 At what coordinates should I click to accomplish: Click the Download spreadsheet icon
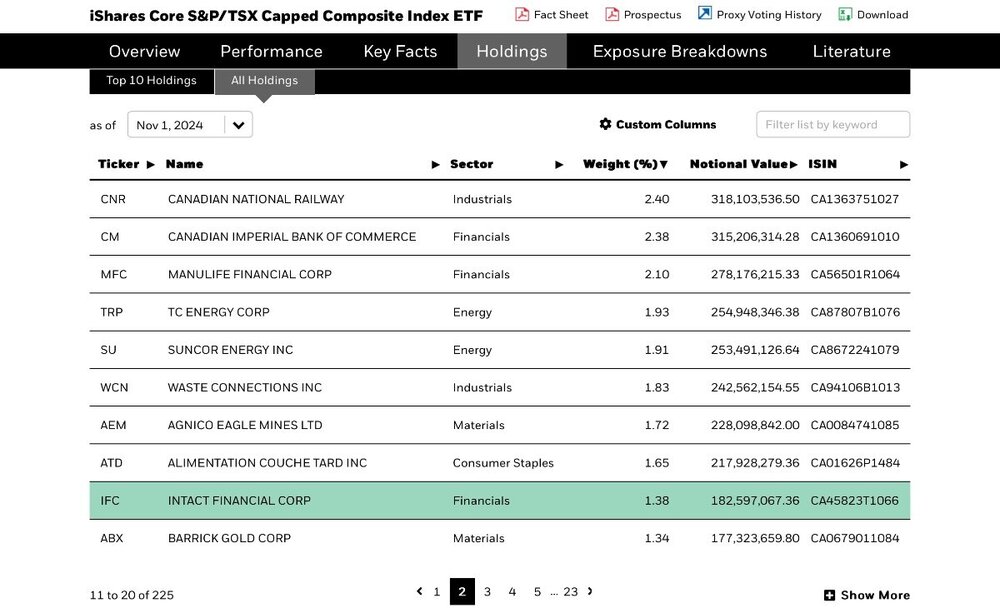click(x=844, y=14)
